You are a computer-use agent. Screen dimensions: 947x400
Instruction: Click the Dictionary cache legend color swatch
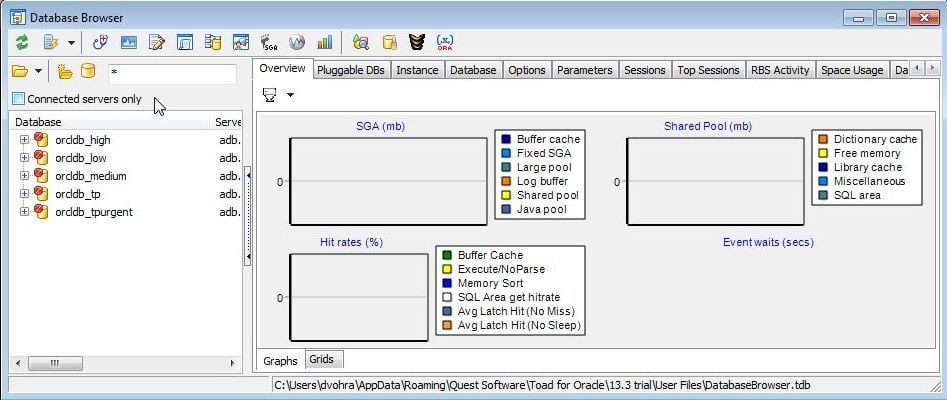coord(823,140)
